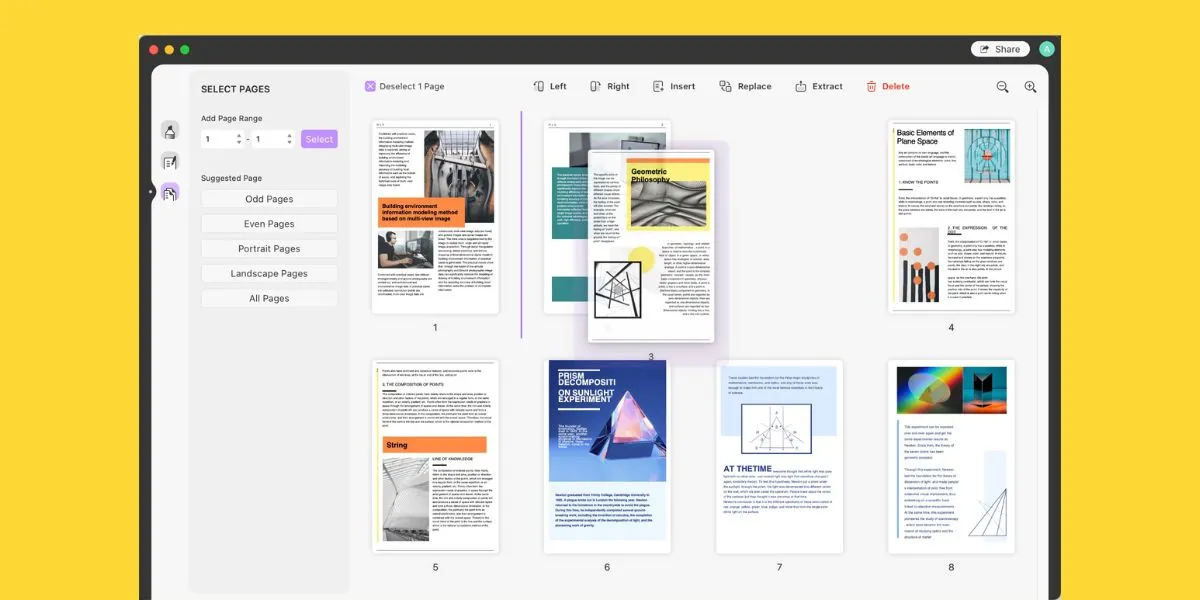
Task: Choose the Replace page tool
Action: tap(745, 87)
